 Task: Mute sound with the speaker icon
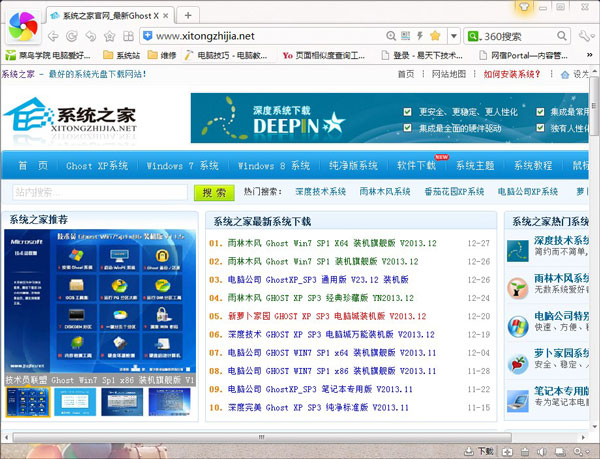click(541, 452)
